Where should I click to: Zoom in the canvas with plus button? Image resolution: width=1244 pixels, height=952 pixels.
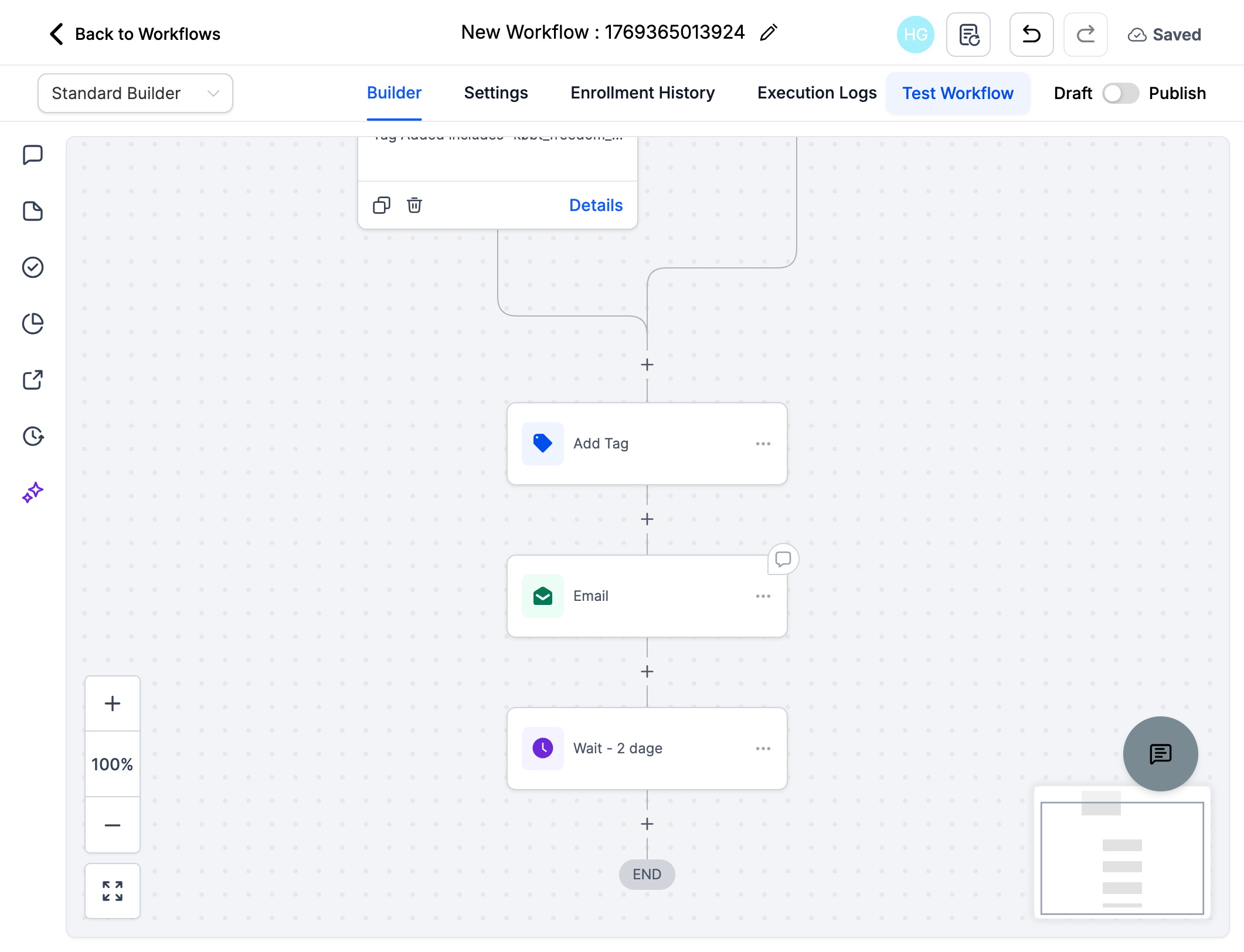113,703
